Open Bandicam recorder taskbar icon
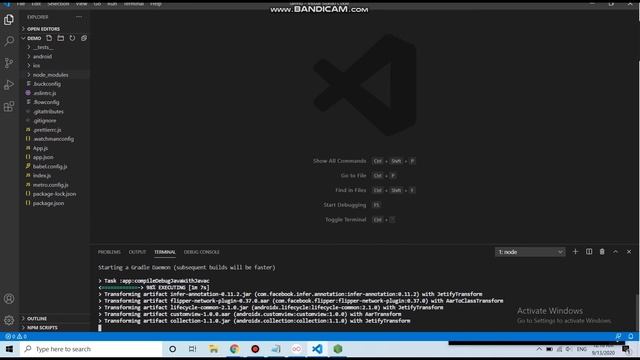The height and width of the screenshot is (360, 640). [255, 349]
